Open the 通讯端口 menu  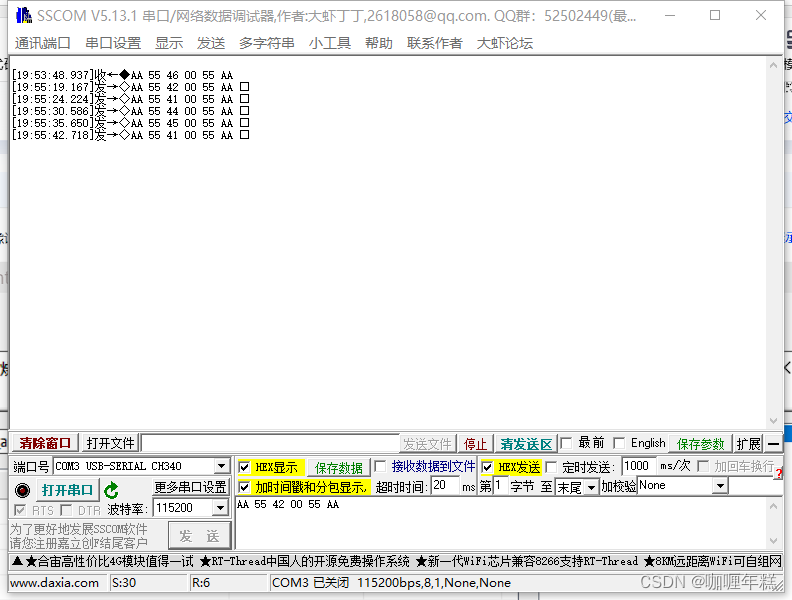42,43
